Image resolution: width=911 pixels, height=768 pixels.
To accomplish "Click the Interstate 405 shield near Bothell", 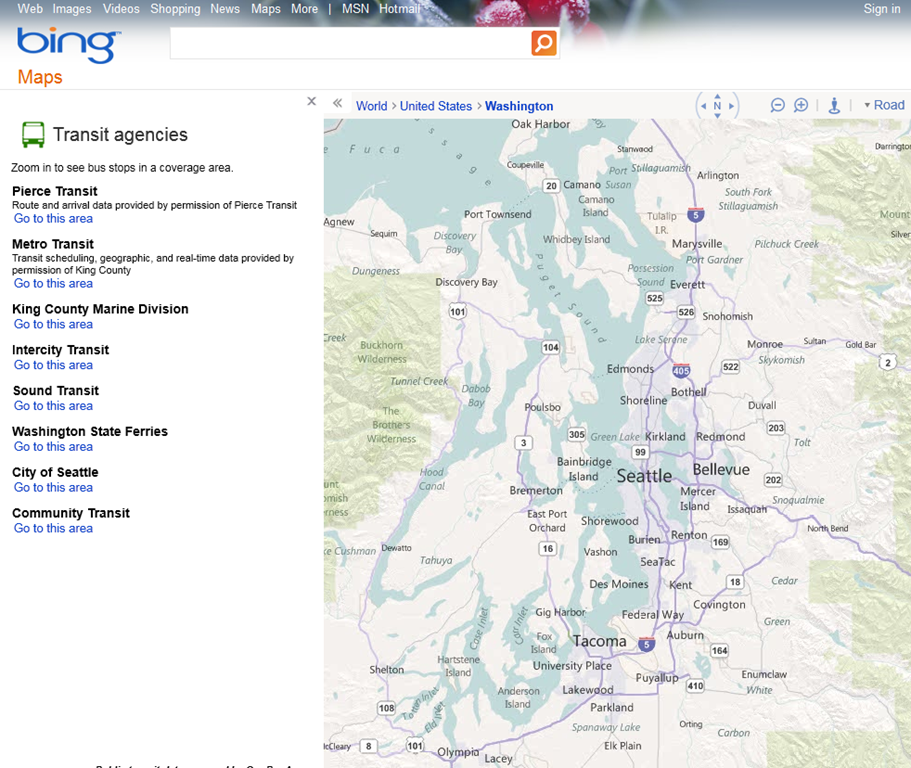I will pos(681,371).
